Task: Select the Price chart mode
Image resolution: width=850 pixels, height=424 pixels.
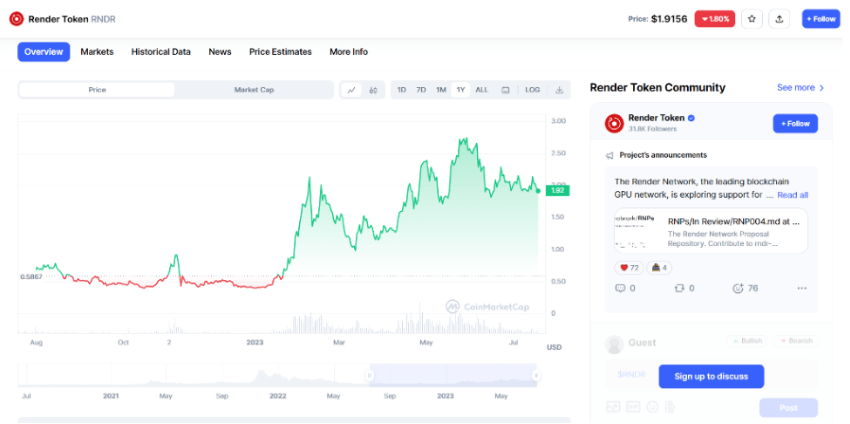Action: point(97,90)
